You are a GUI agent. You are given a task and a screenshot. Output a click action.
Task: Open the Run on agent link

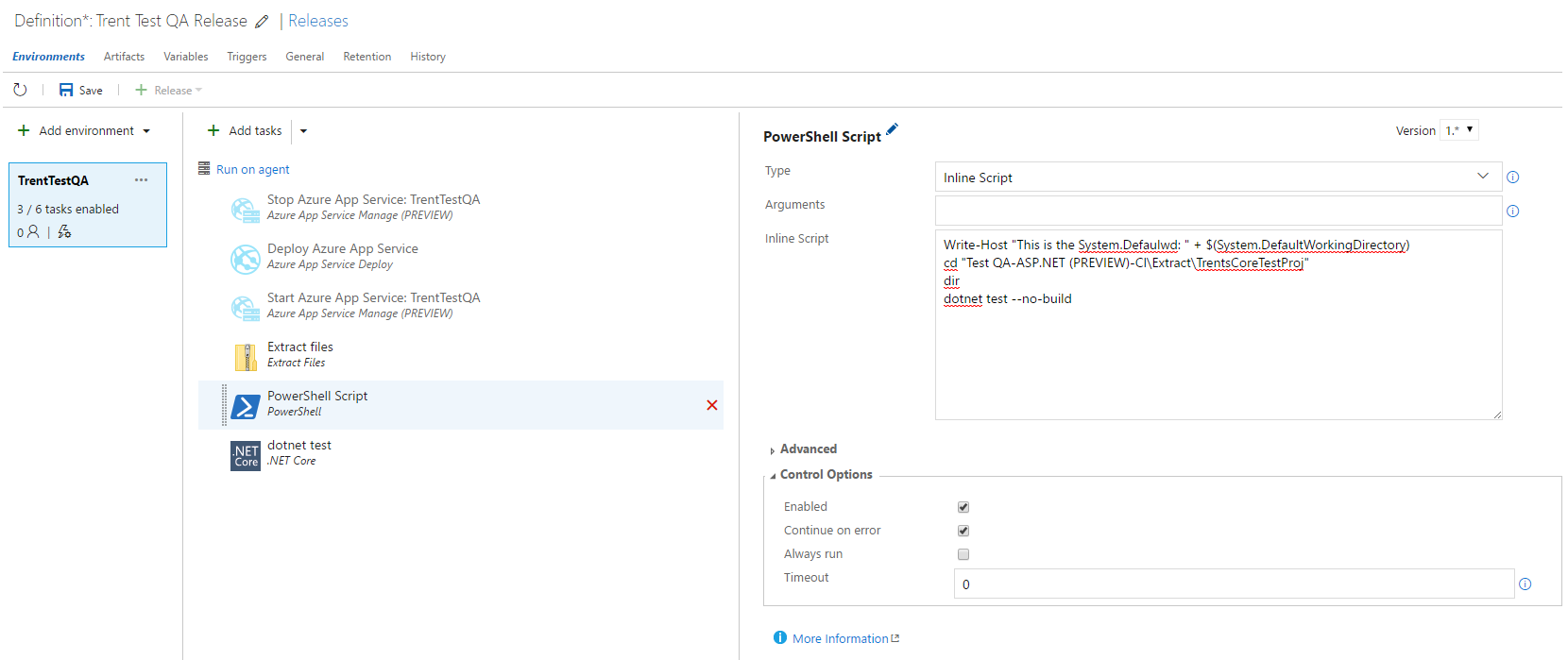(x=252, y=169)
